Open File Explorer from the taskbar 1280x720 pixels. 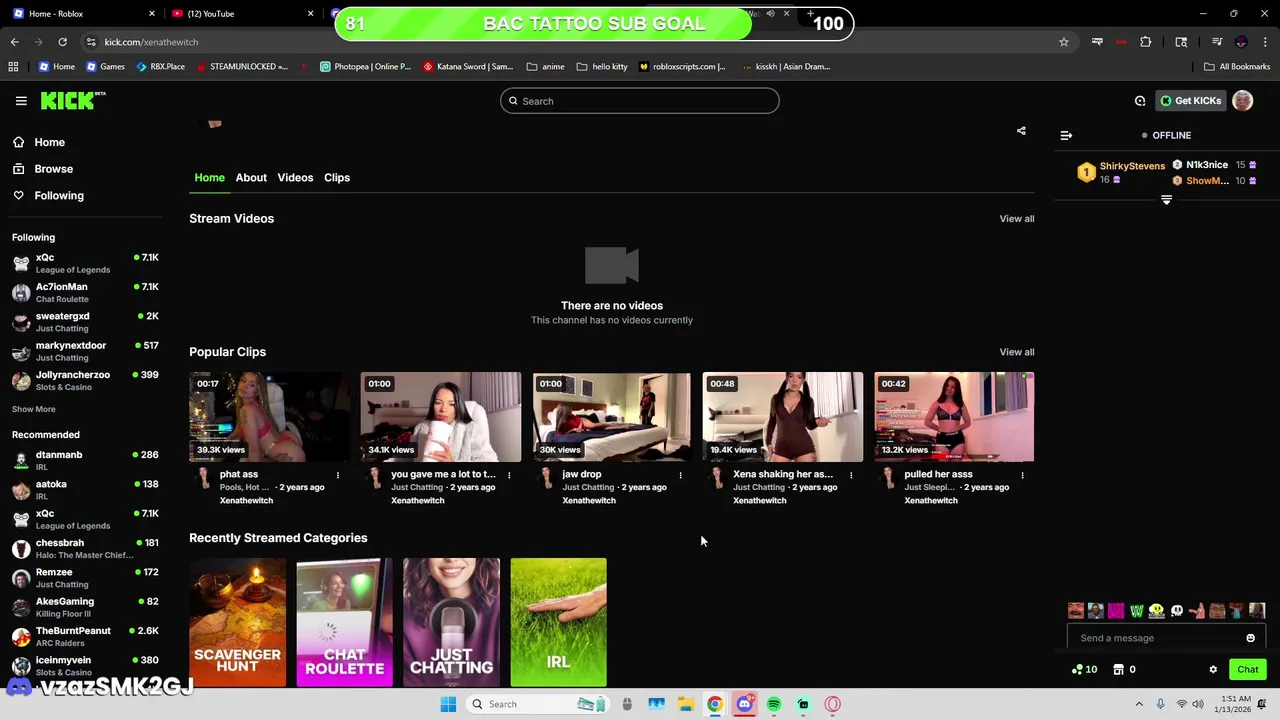[x=685, y=704]
